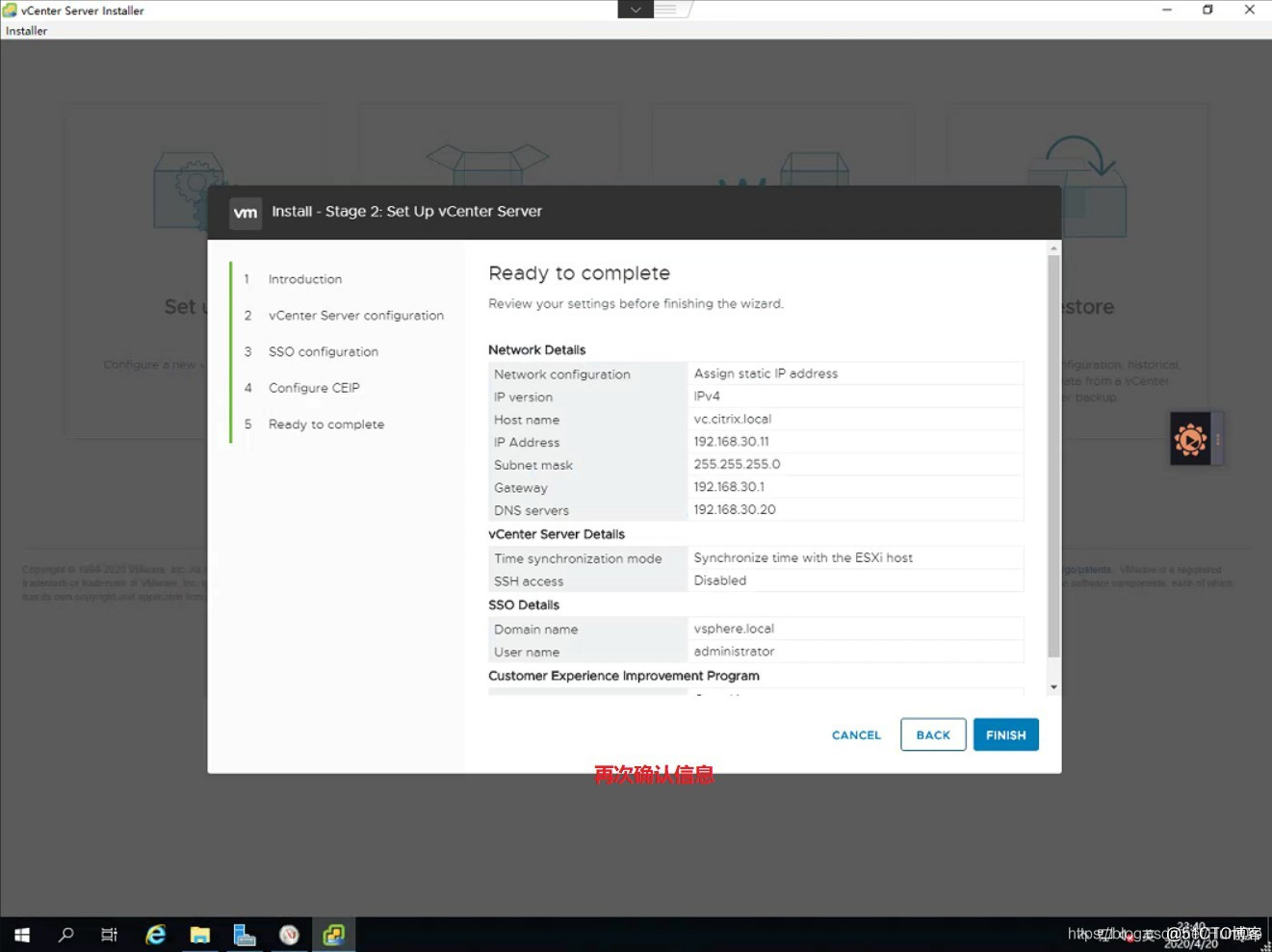Click the Subnet mask value 255.255.255.0

coord(737,464)
